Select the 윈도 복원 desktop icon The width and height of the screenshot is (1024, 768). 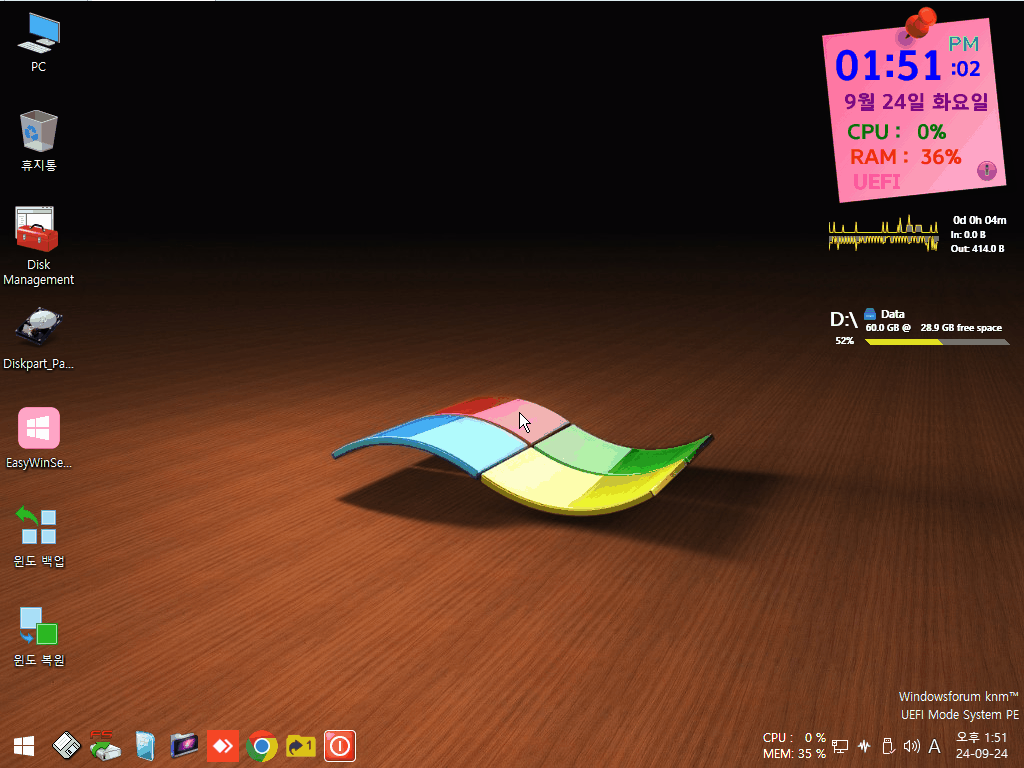coord(39,636)
